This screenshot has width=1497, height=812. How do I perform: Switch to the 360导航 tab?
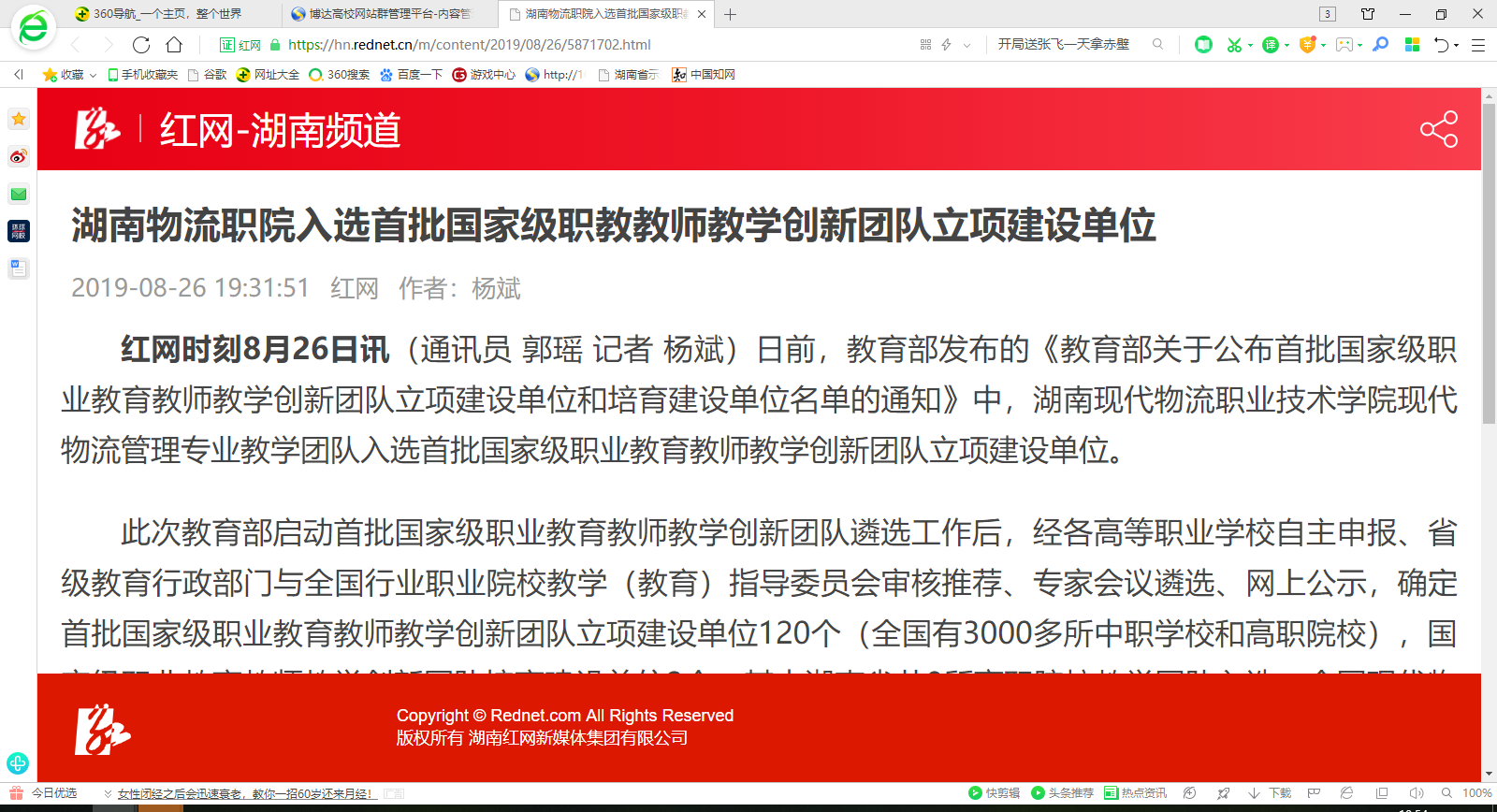click(167, 14)
